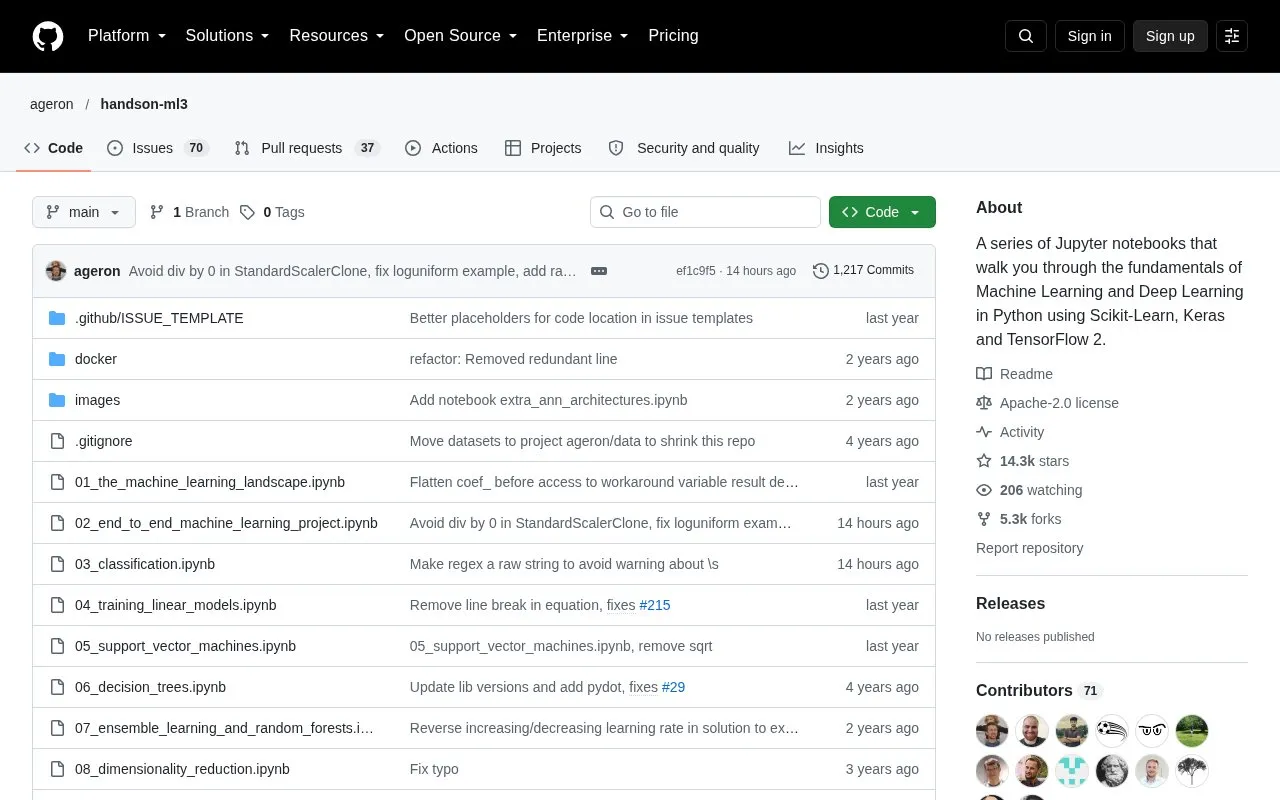Expand the Resources menu

coord(337,36)
